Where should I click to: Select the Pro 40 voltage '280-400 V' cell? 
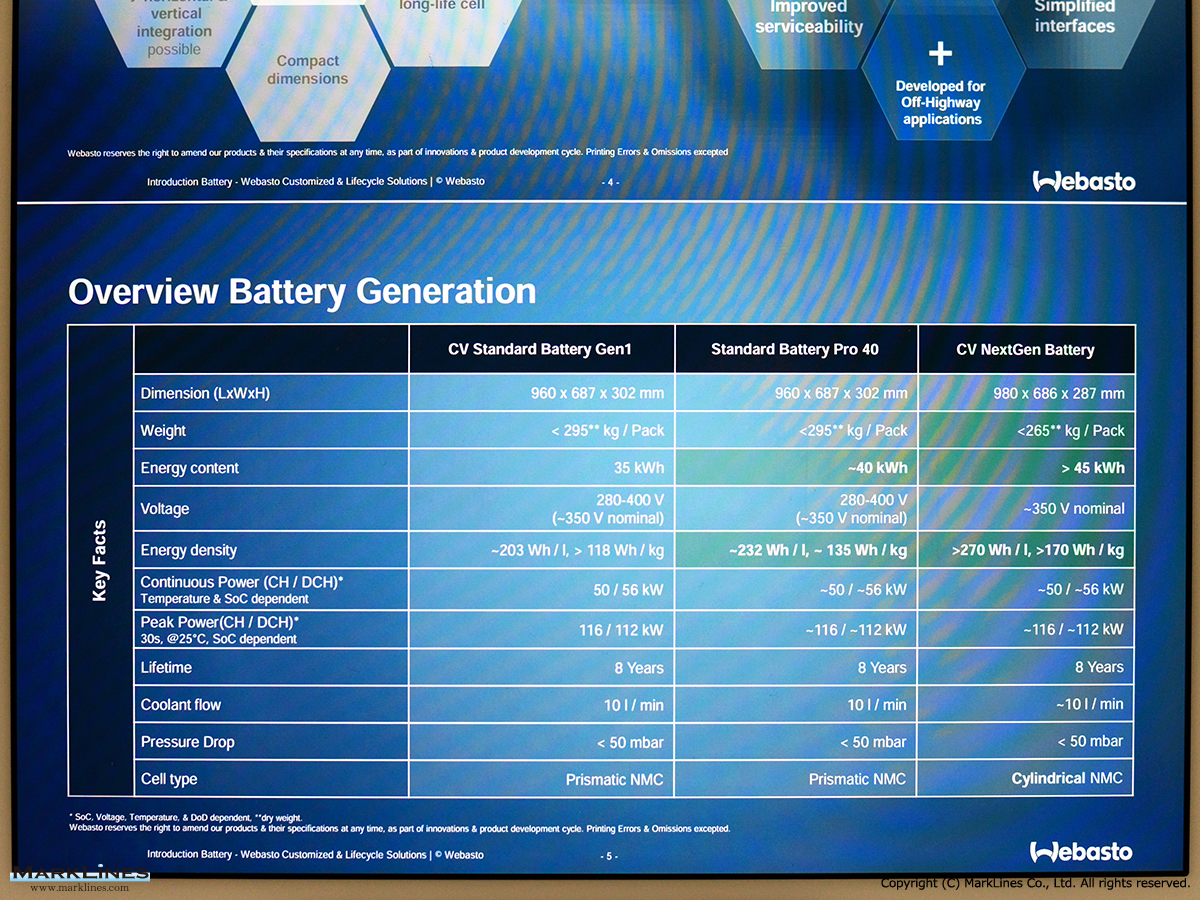pos(852,509)
